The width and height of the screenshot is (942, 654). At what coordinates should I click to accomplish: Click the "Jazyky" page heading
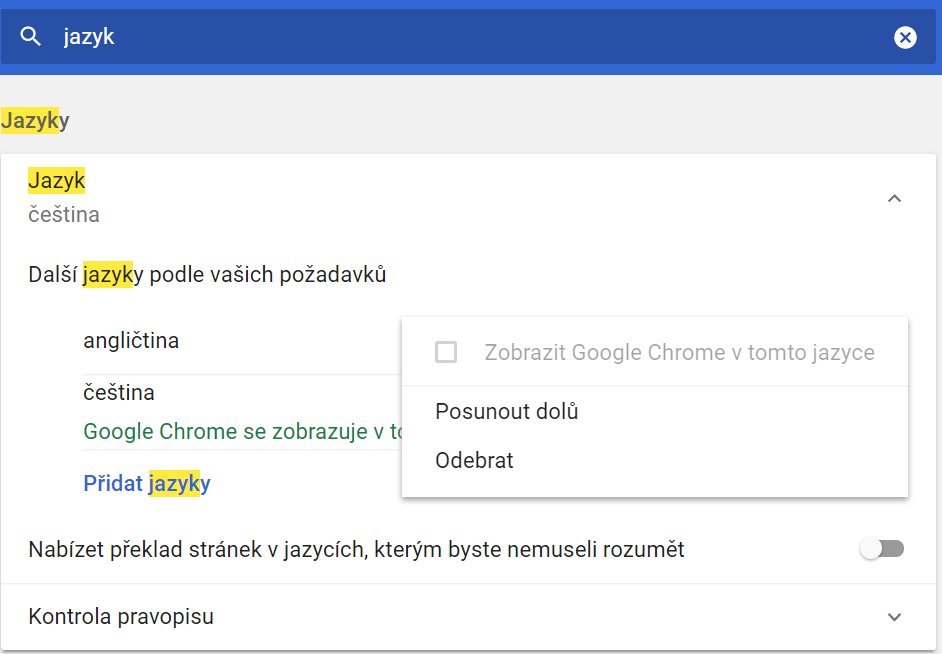(x=35, y=121)
